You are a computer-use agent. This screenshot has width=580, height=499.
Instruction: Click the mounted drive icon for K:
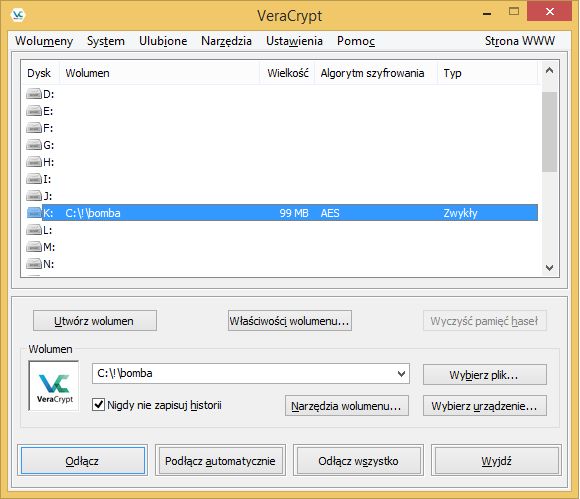coord(34,213)
